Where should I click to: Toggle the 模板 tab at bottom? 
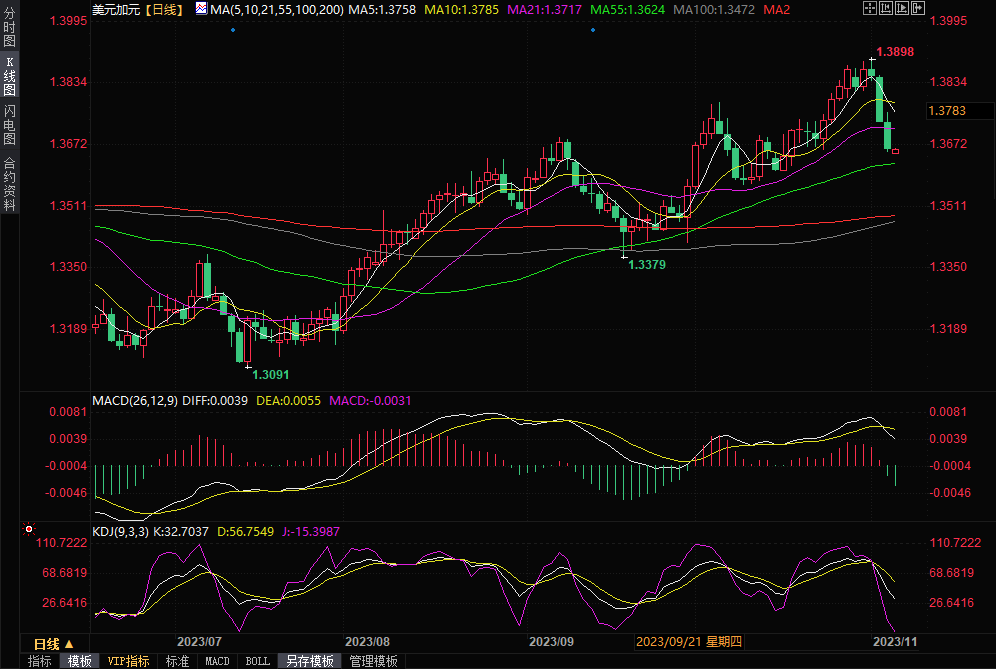pos(80,661)
